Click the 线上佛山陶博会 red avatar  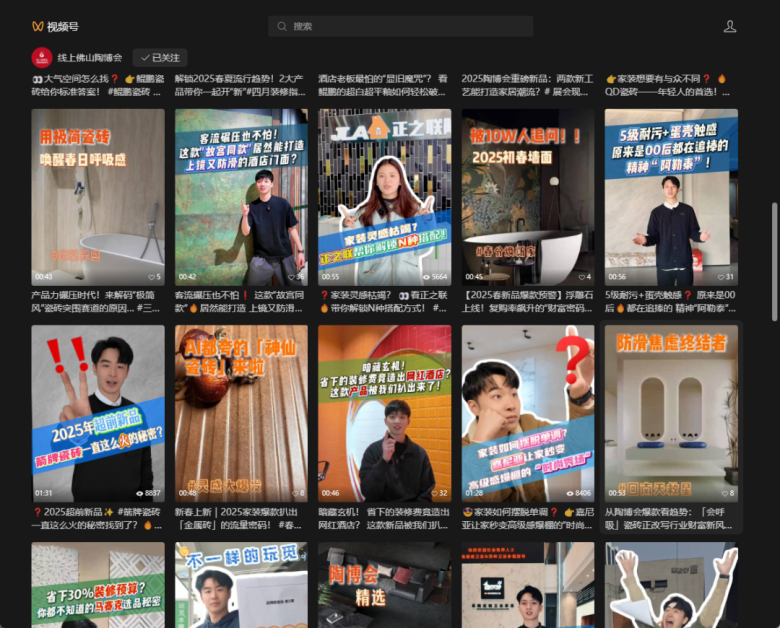tap(41, 58)
